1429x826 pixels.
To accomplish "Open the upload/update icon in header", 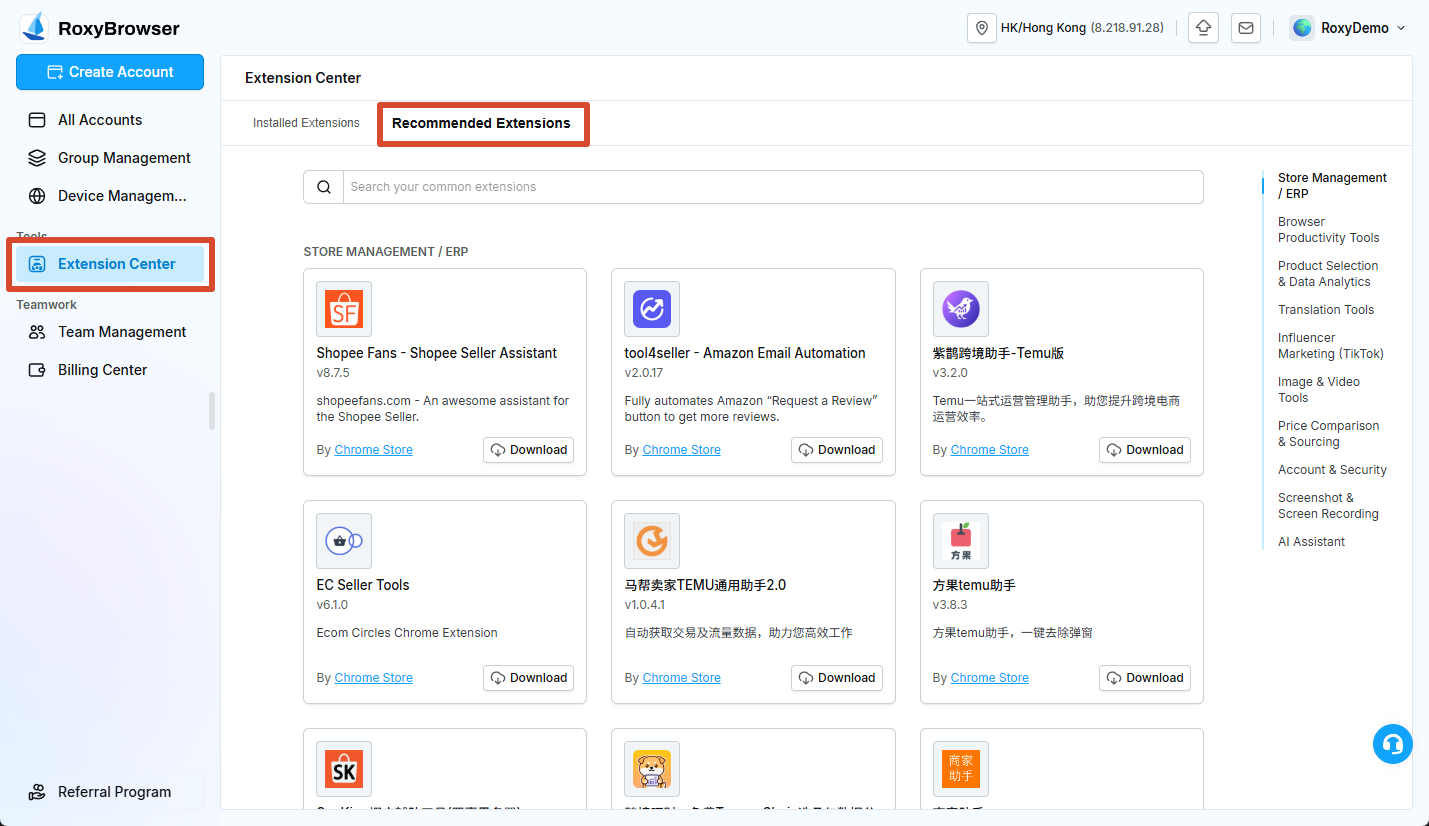I will click(x=1203, y=28).
